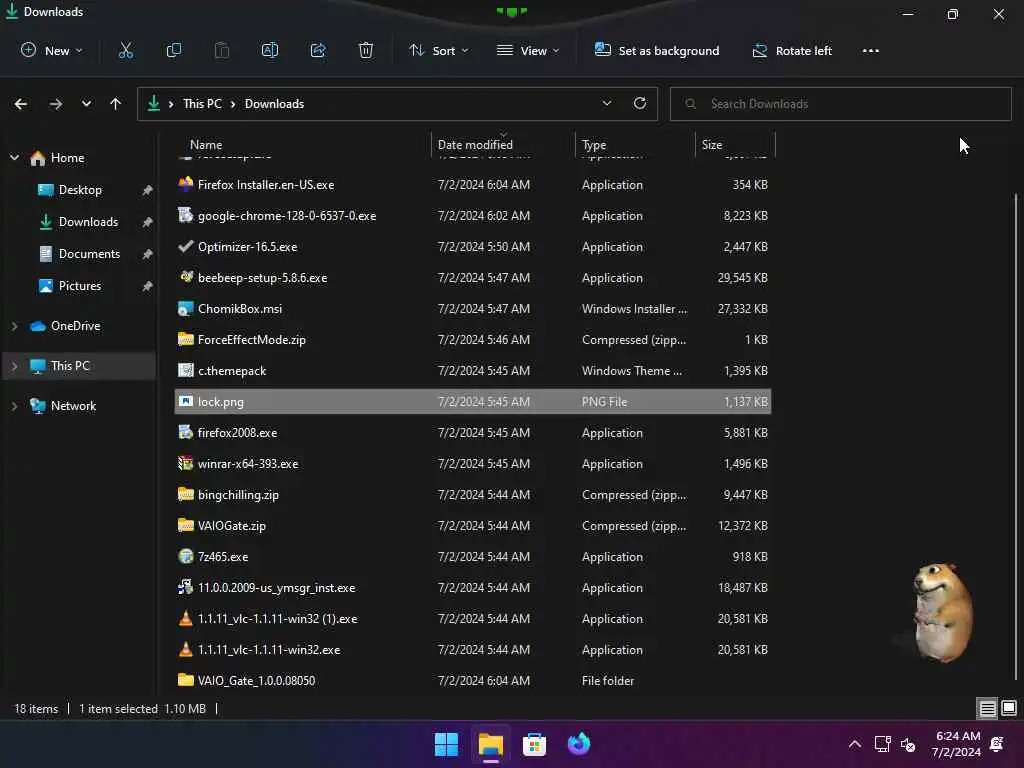Collapse the Home tree node
The height and width of the screenshot is (768, 1024).
point(14,157)
